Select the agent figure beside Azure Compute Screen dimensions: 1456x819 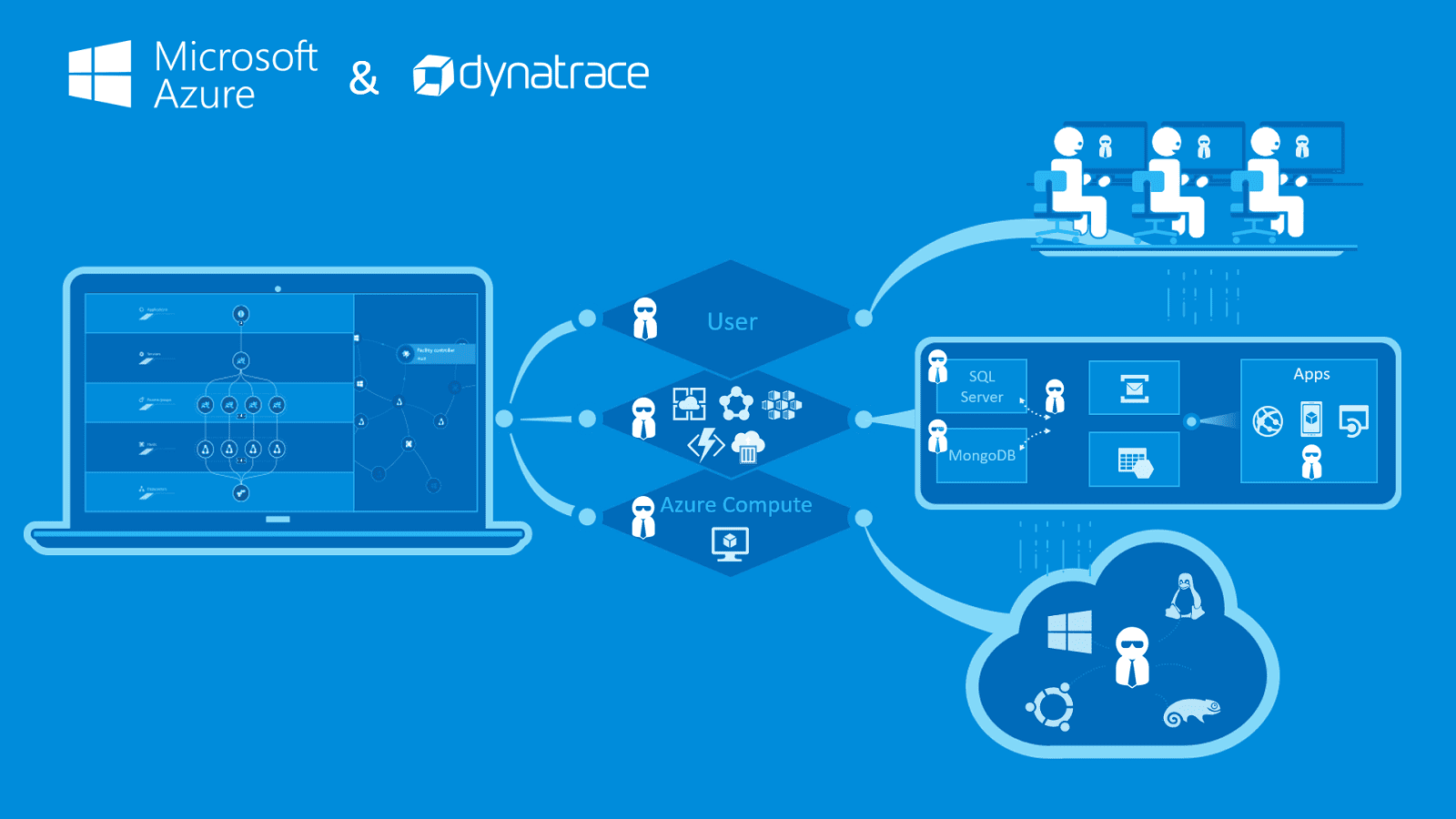(643, 517)
